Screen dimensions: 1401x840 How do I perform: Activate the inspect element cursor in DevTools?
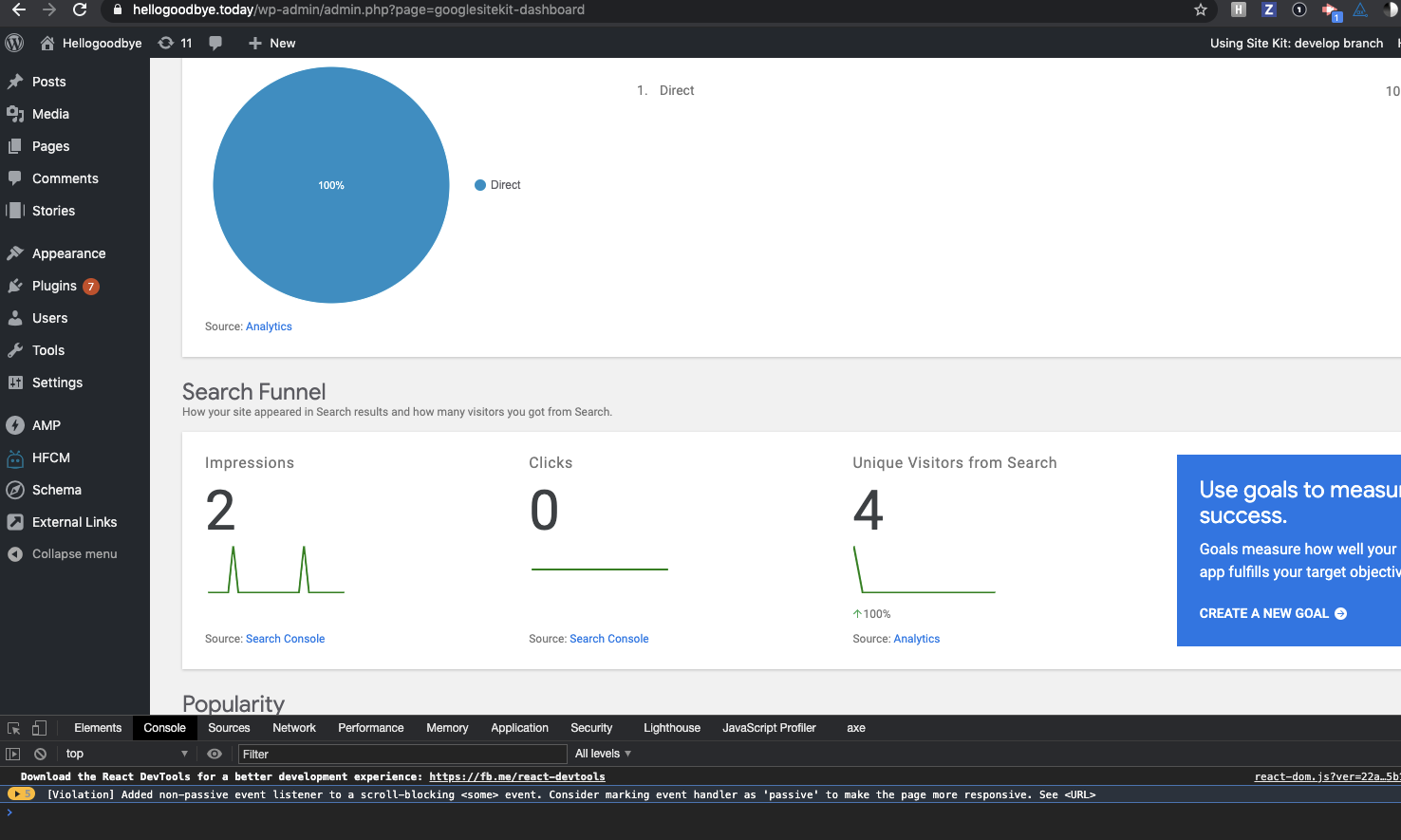click(12, 727)
